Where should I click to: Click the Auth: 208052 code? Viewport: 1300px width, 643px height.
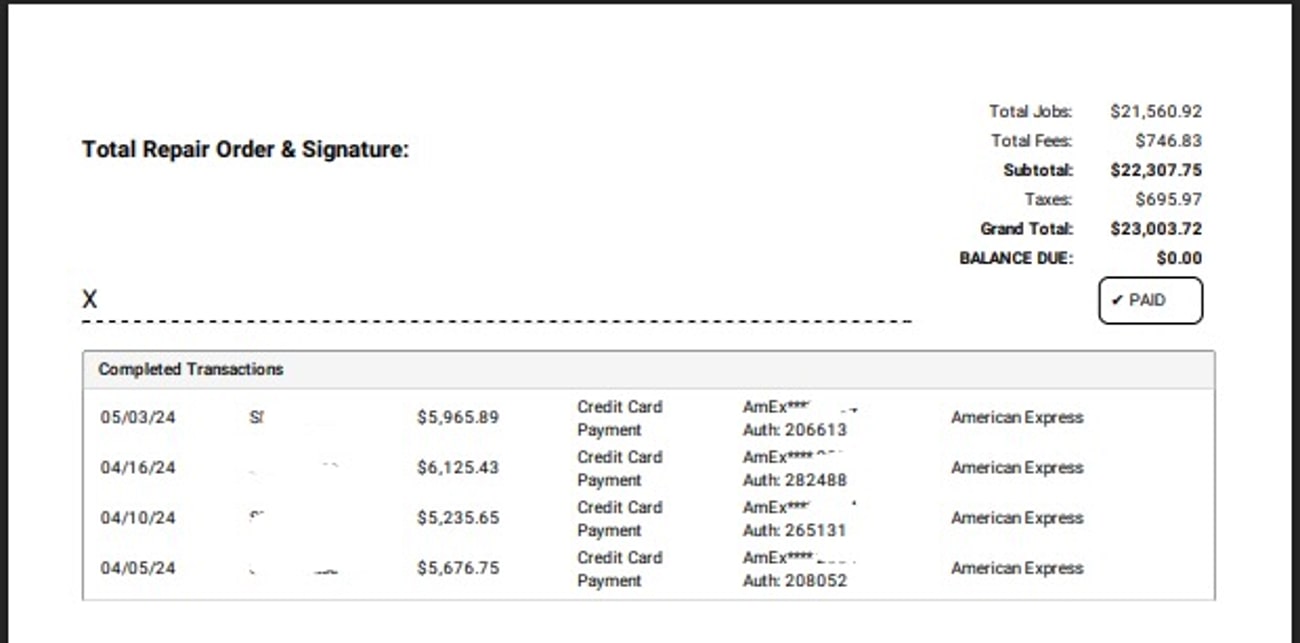tap(794, 580)
